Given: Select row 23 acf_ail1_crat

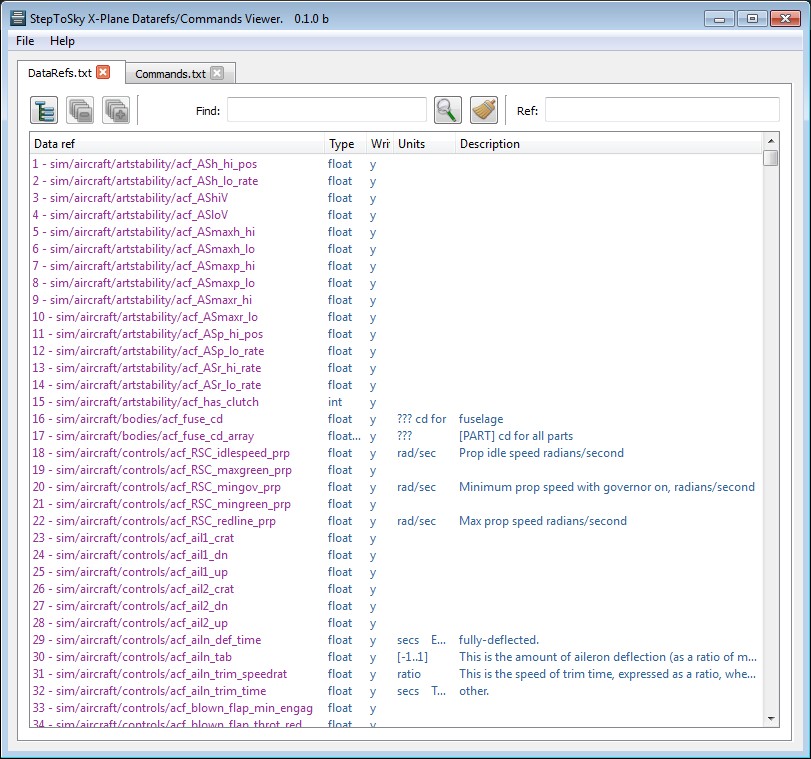Looking at the screenshot, I should (396, 538).
